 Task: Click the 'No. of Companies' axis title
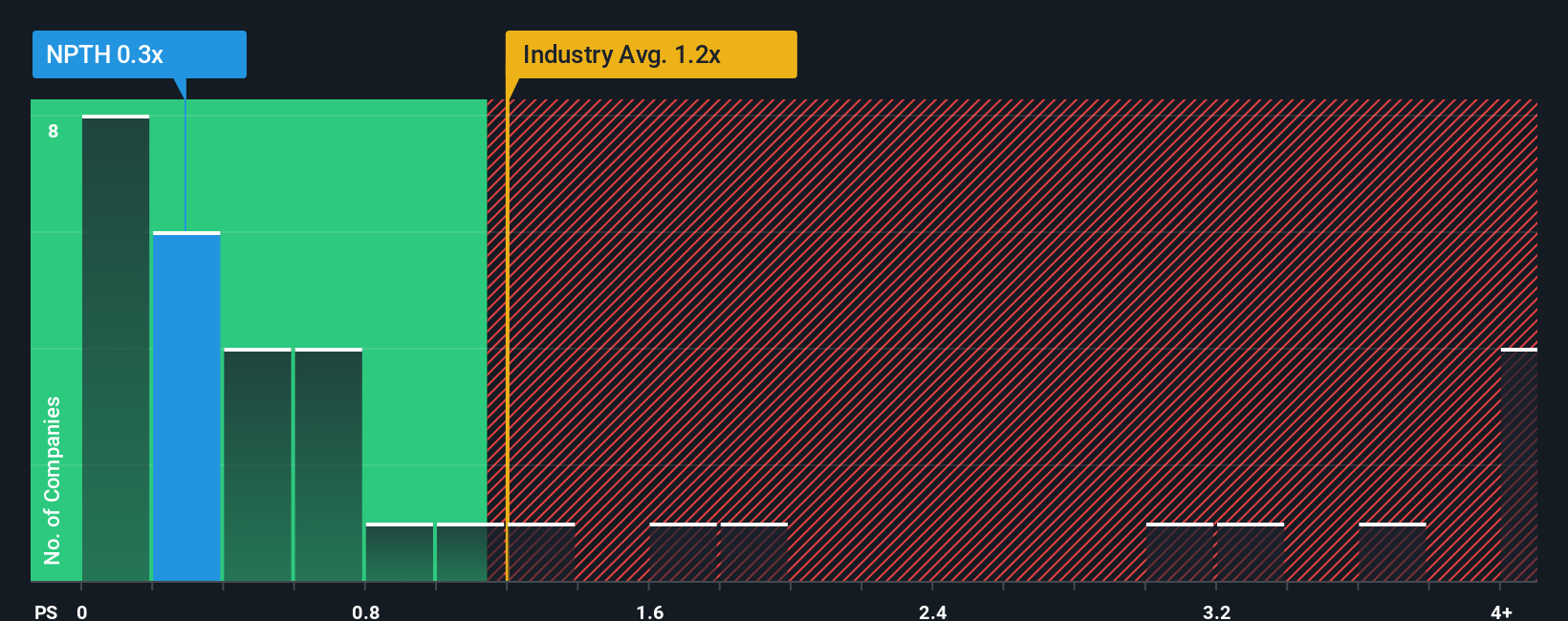click(x=53, y=480)
